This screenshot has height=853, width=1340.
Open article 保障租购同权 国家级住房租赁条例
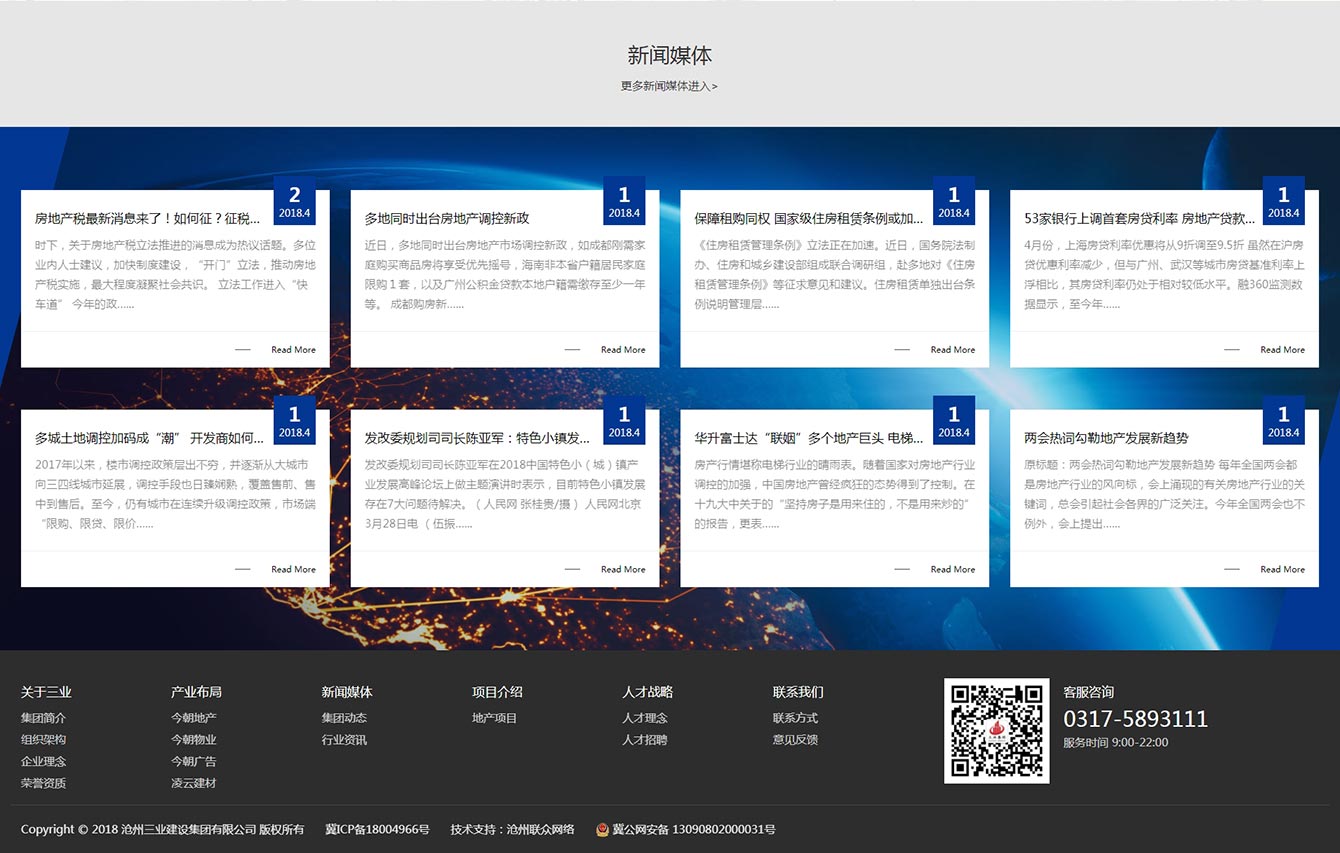click(809, 218)
